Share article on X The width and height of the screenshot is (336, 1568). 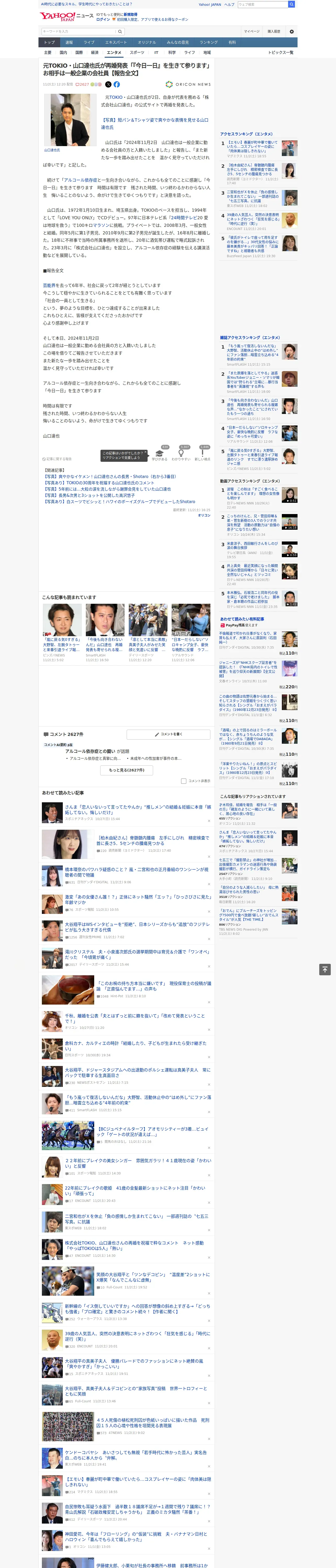tap(109, 85)
